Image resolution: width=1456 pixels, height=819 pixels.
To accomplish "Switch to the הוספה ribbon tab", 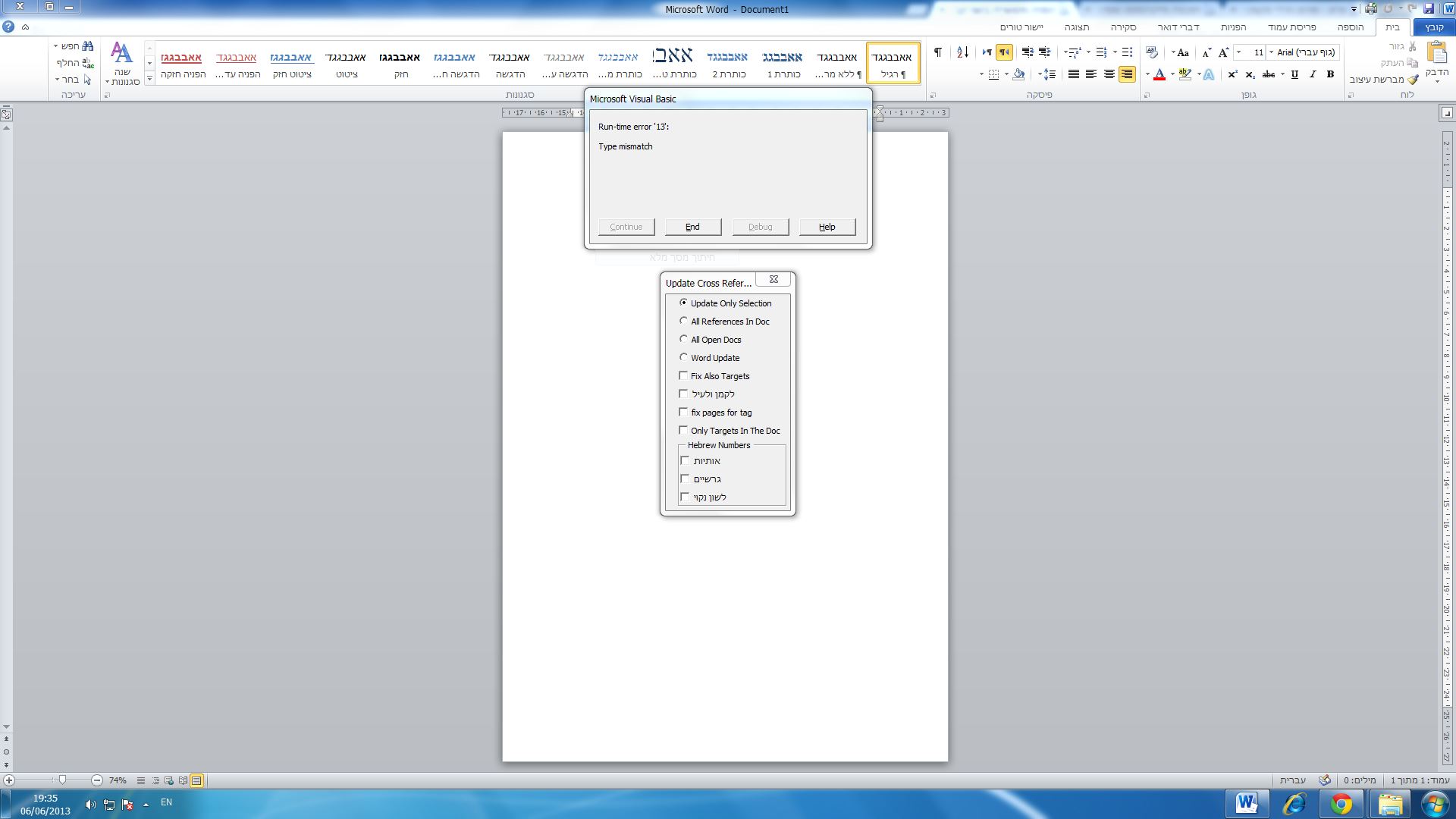I will click(1350, 27).
